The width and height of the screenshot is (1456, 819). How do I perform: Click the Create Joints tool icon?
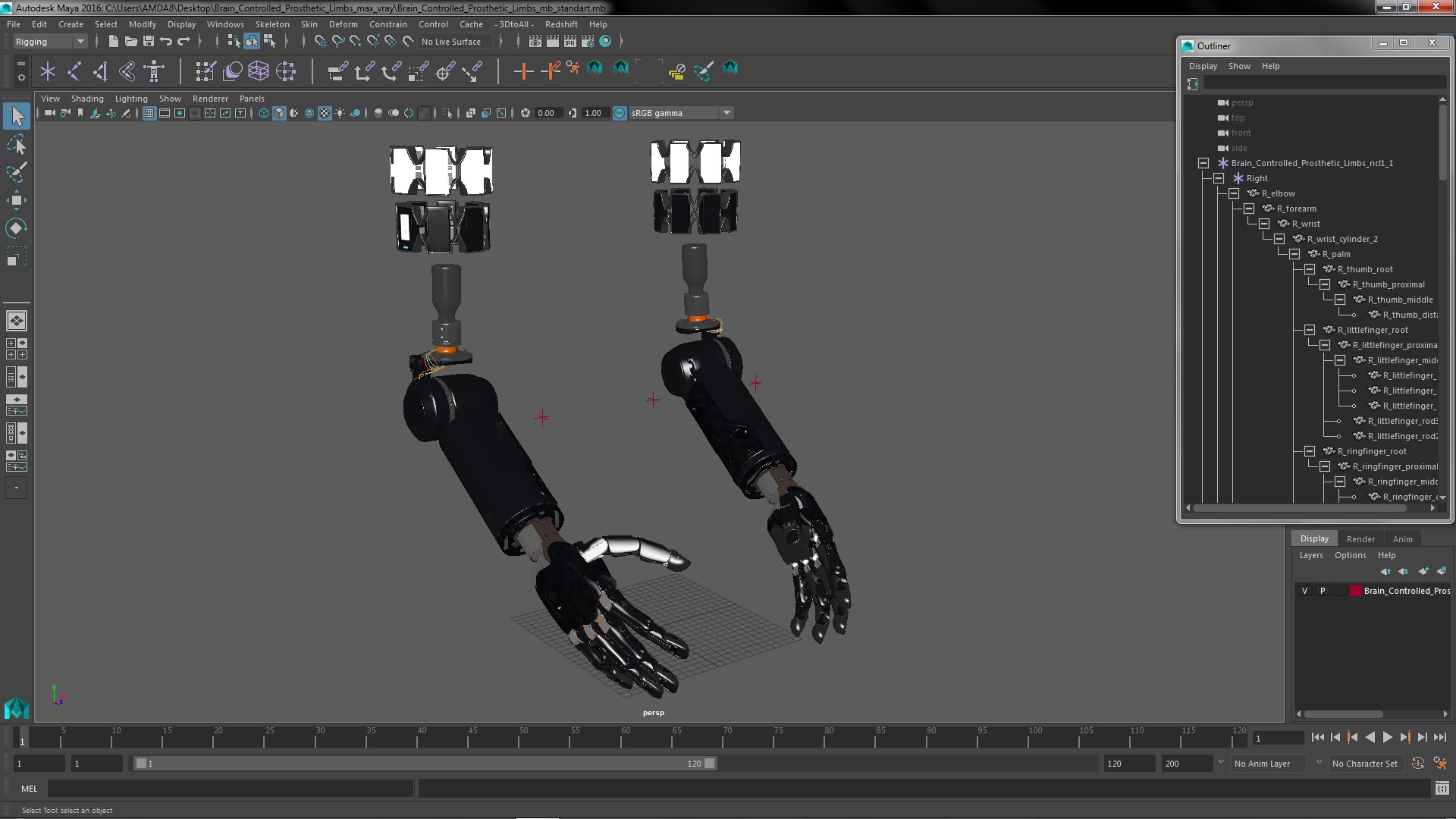coord(74,72)
